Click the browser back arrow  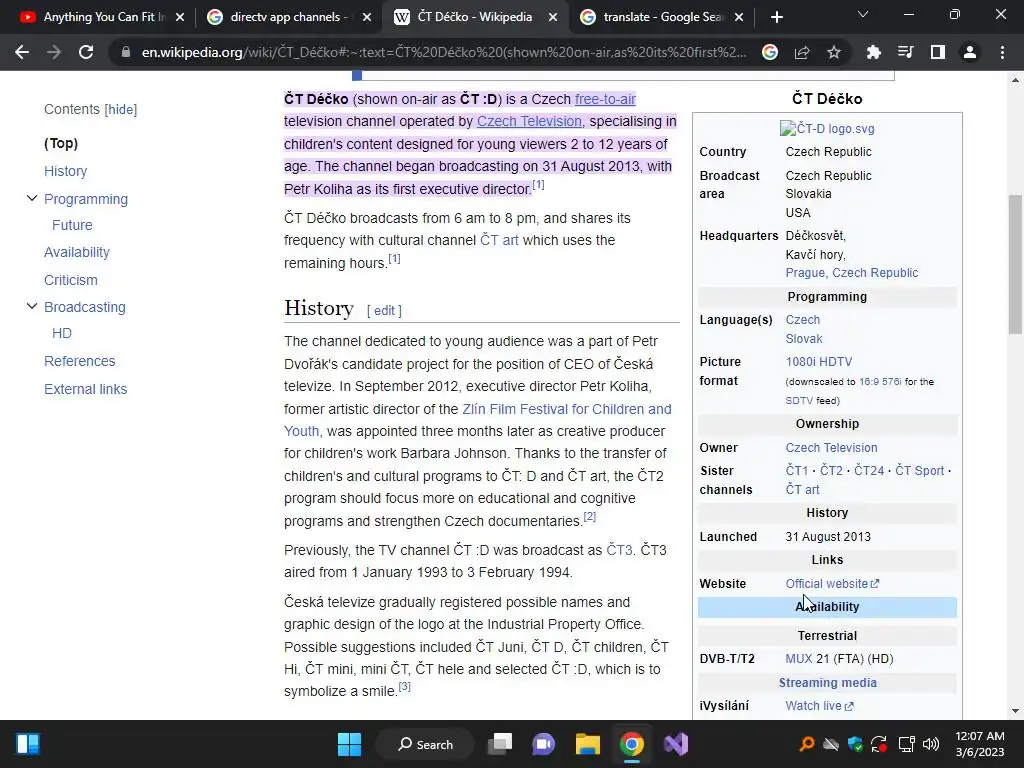pyautogui.click(x=22, y=52)
